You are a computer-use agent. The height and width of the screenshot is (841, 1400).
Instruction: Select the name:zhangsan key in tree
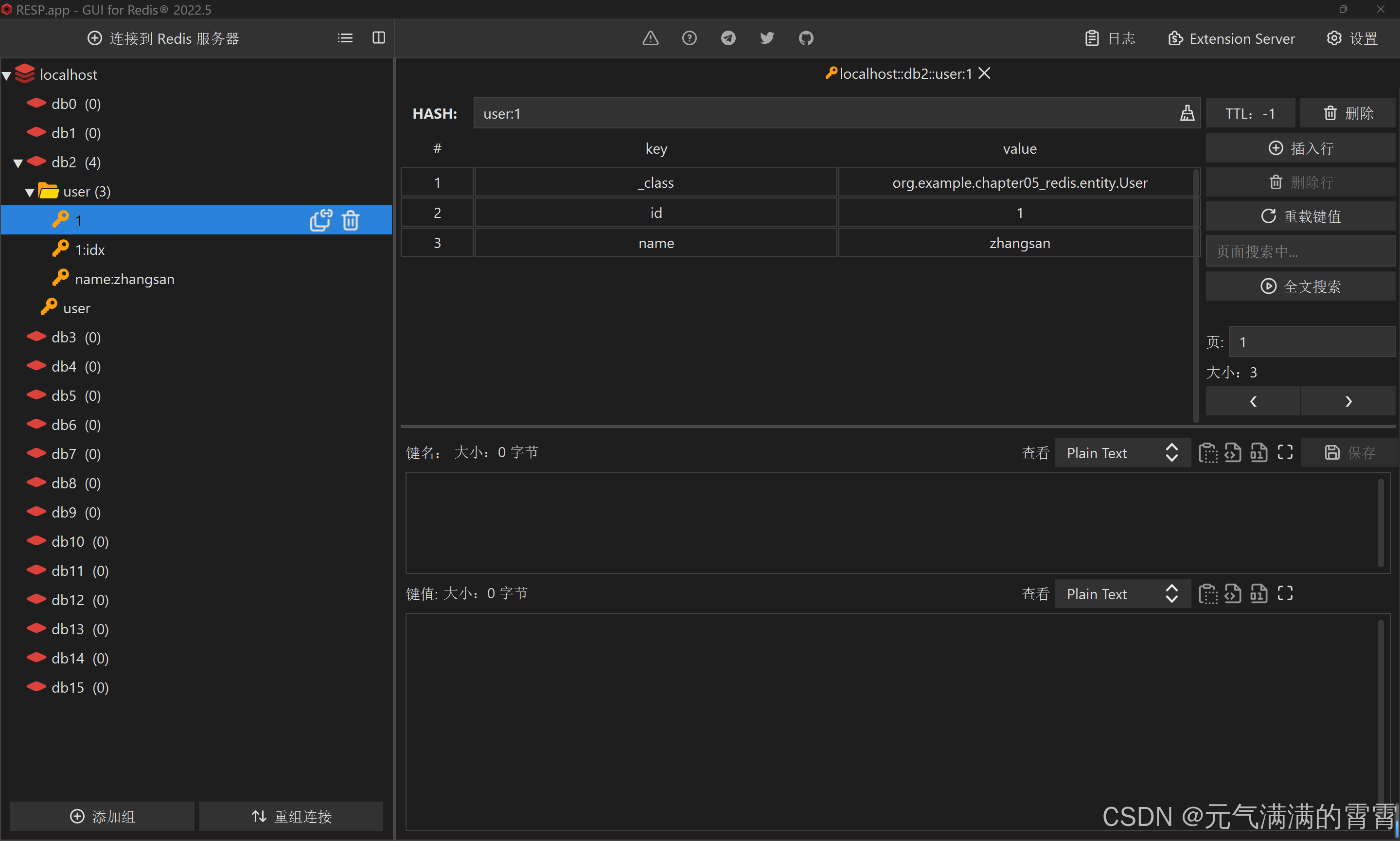(124, 279)
